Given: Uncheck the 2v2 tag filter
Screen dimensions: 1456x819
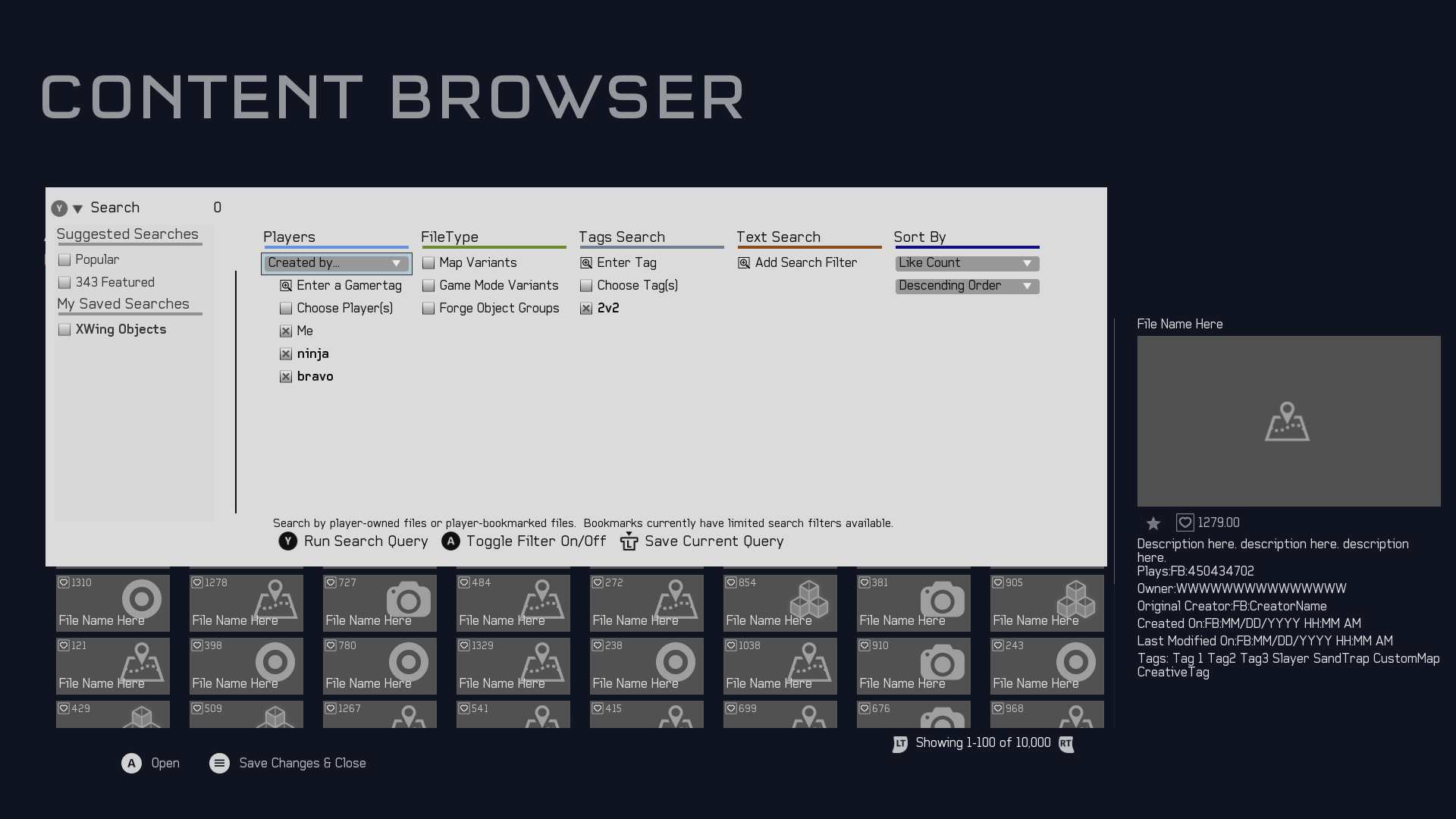Looking at the screenshot, I should 586,309.
